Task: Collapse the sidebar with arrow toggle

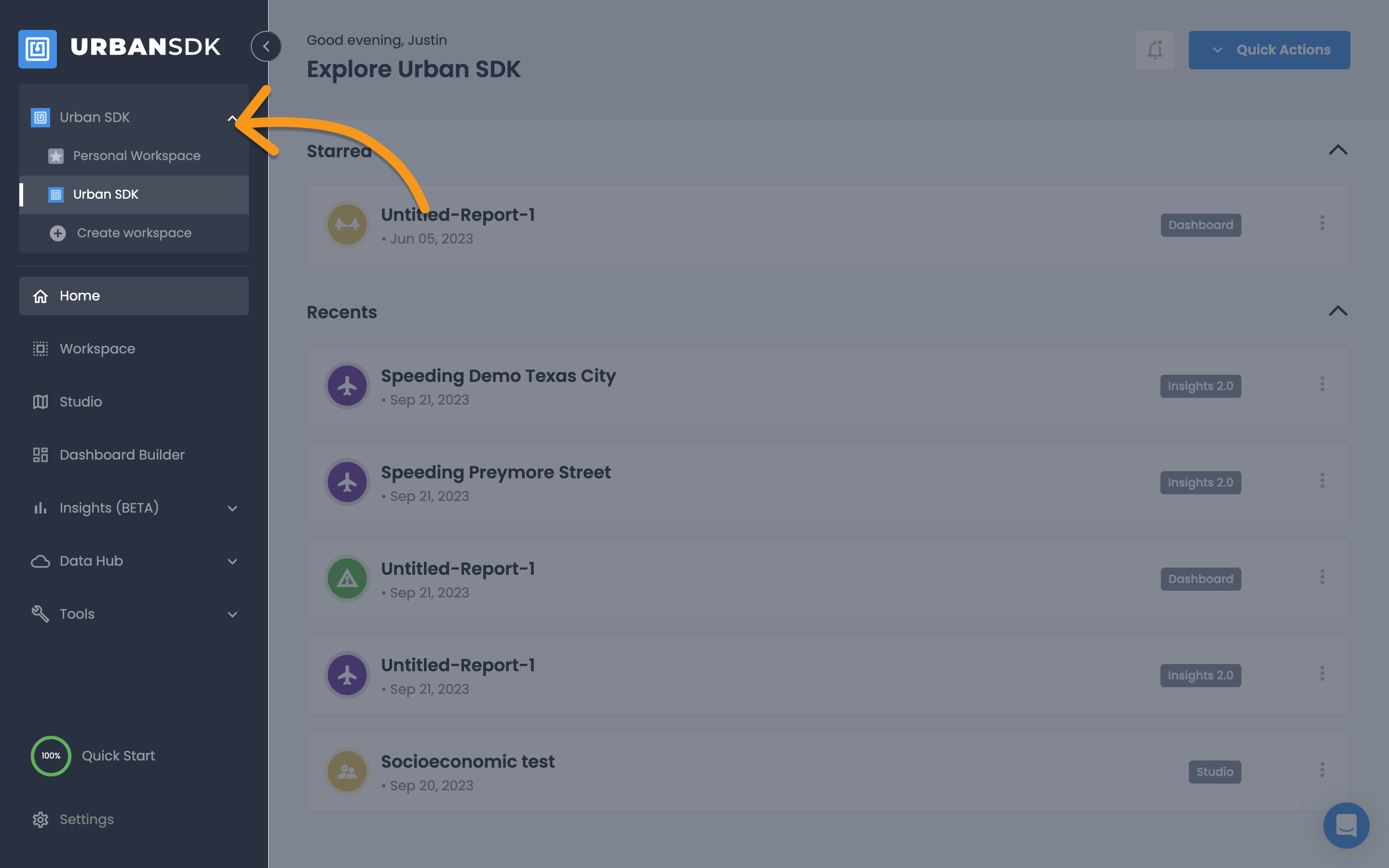Action: coord(266,46)
